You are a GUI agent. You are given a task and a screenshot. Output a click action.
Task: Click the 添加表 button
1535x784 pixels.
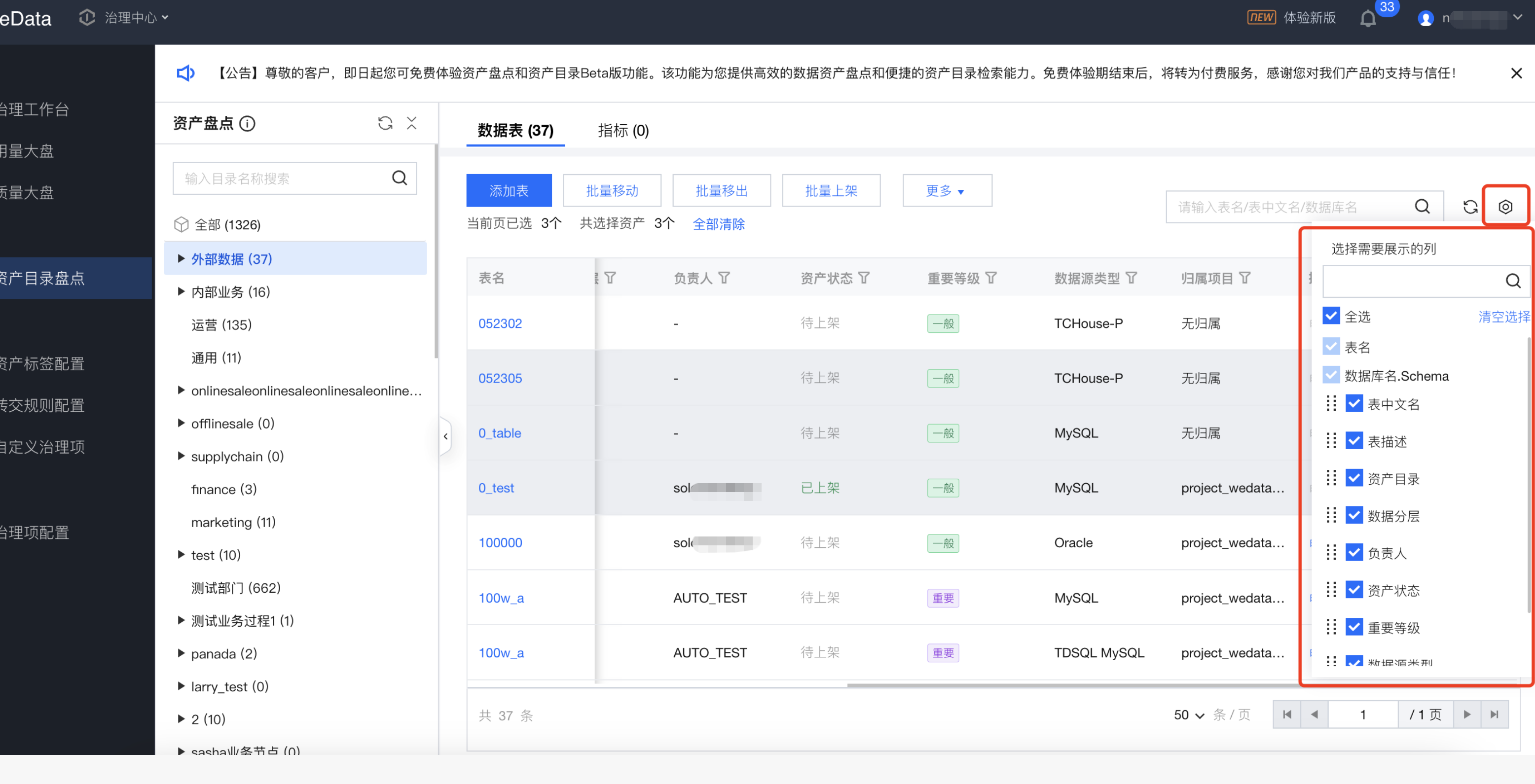click(508, 191)
